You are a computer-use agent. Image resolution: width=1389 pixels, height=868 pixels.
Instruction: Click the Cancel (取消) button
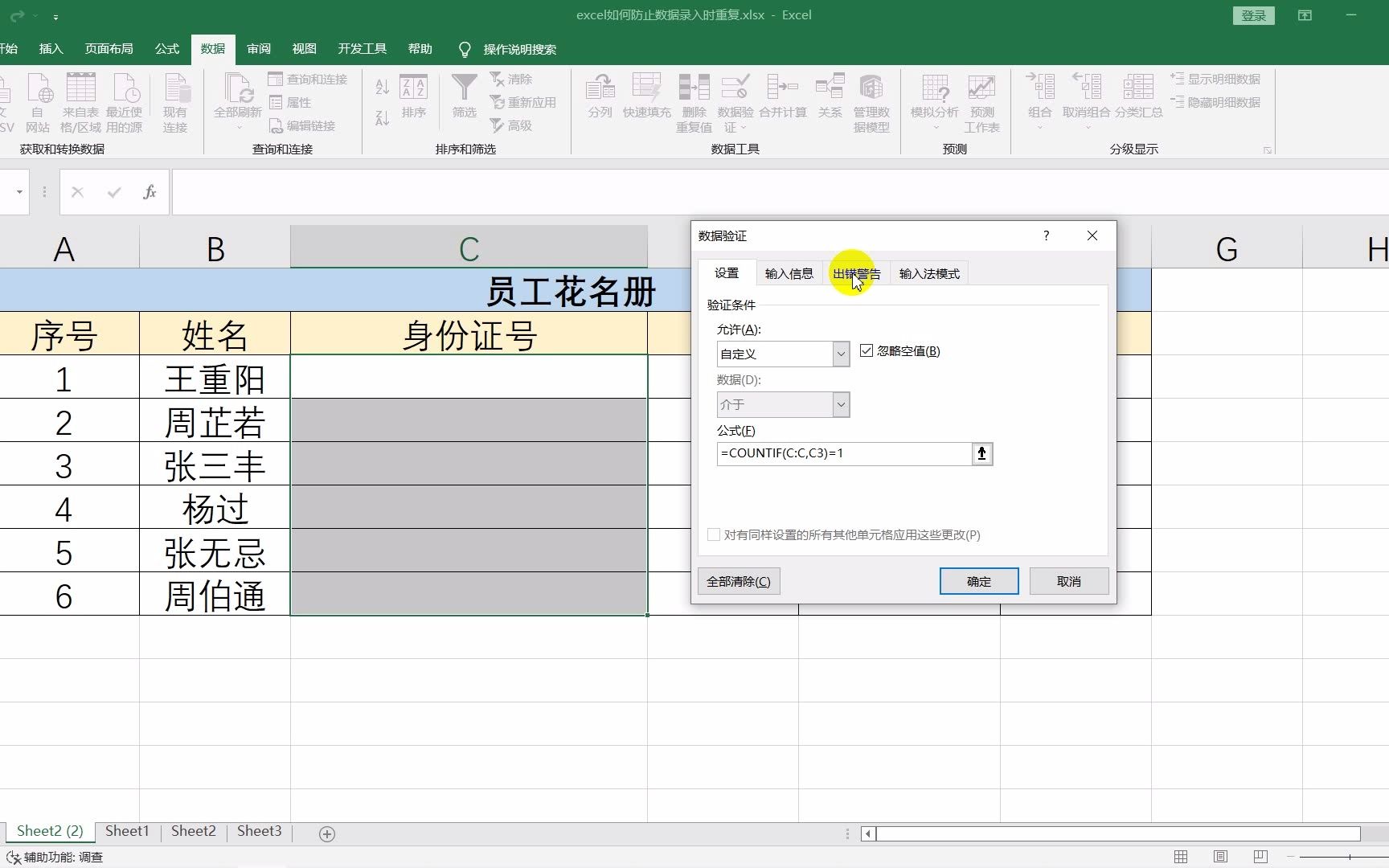(x=1069, y=581)
